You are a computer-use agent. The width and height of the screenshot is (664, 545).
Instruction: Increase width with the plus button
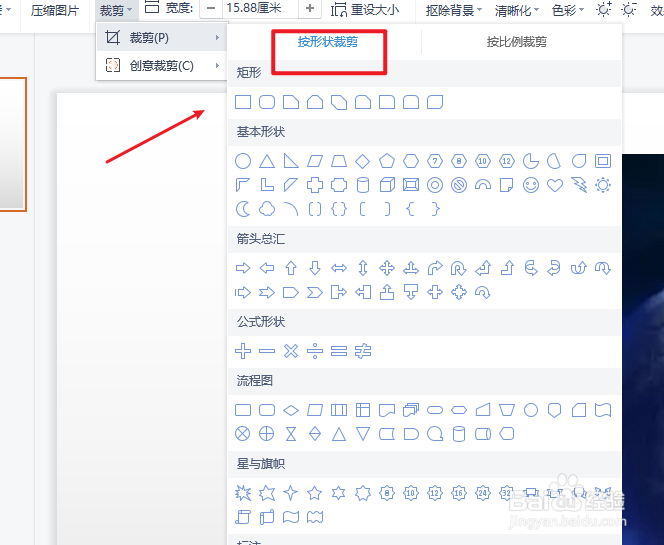pyautogui.click(x=310, y=8)
